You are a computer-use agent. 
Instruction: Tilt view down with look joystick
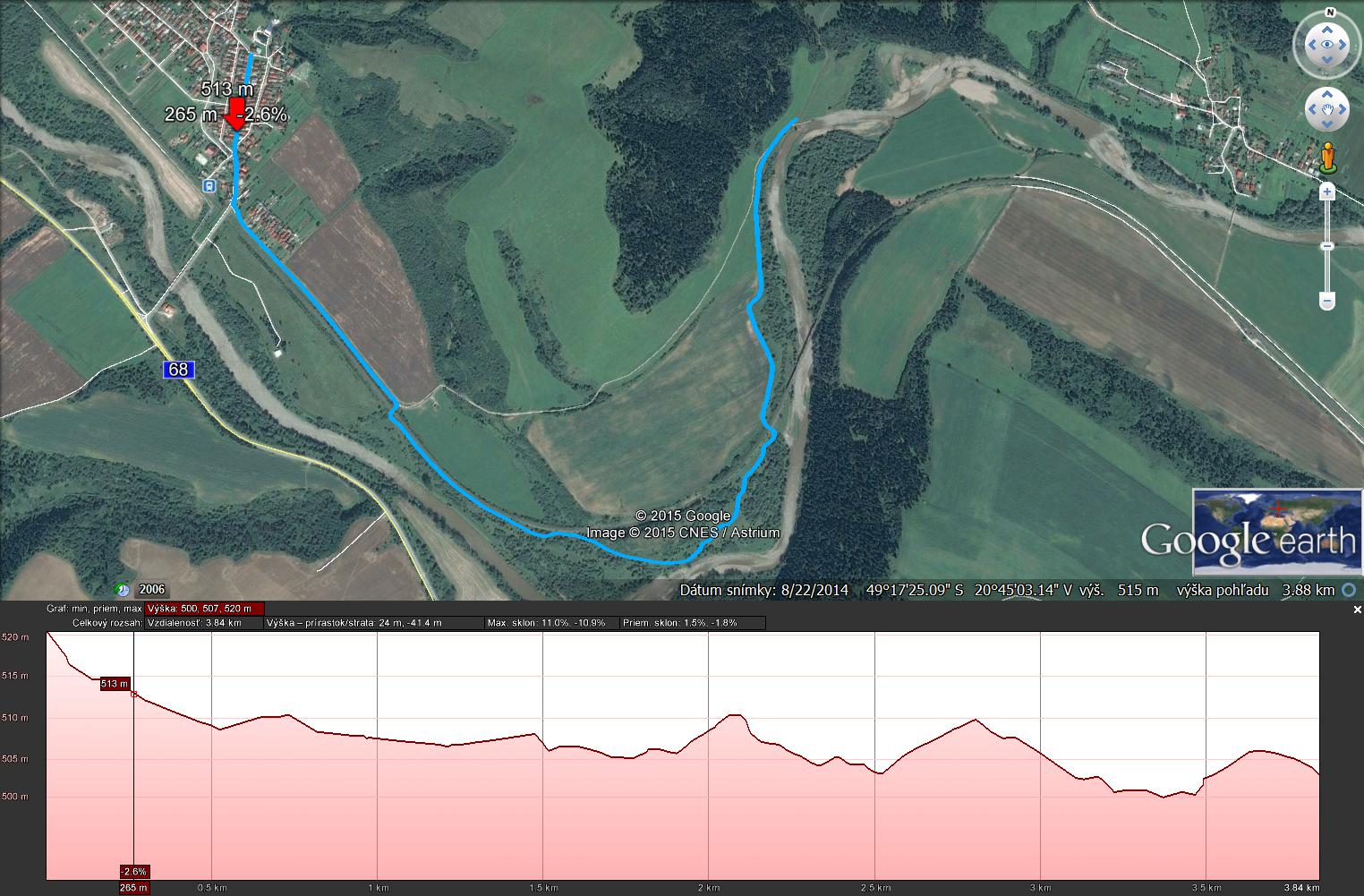[x=1326, y=60]
